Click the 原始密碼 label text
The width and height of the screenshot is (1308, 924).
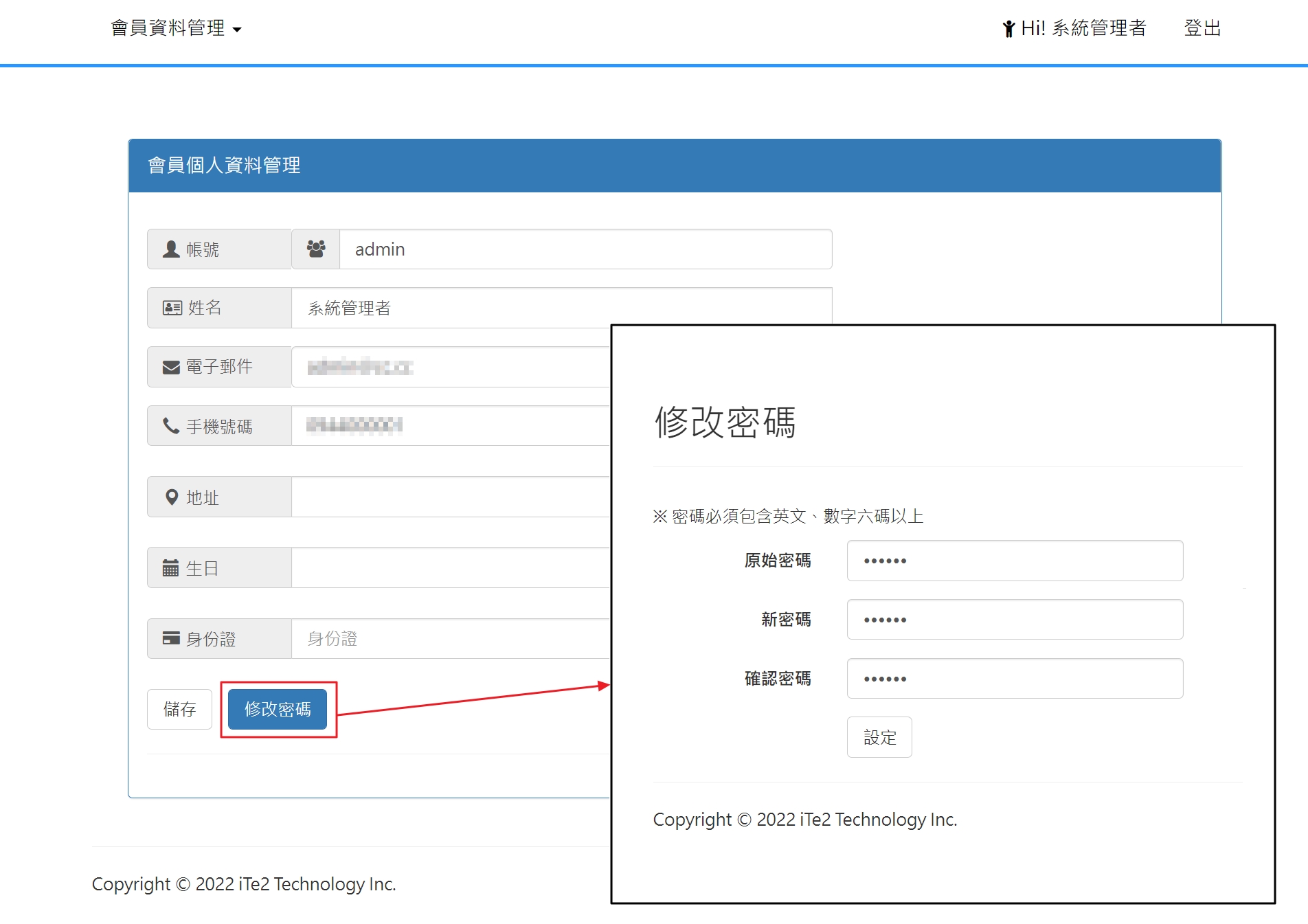pos(778,561)
